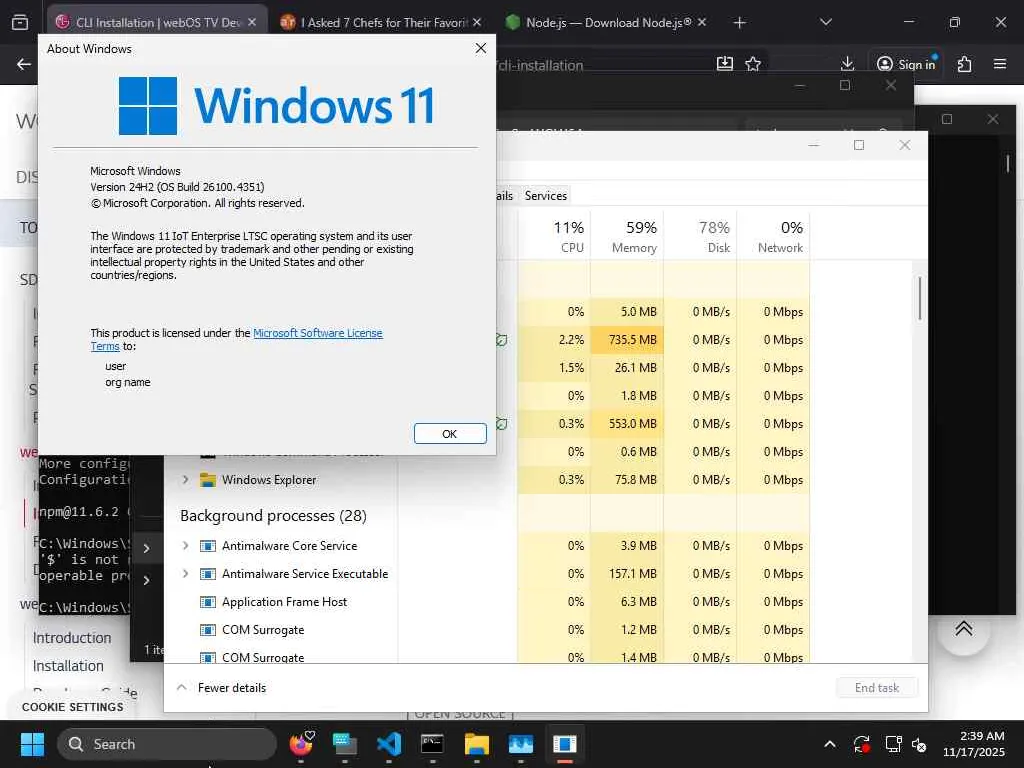Collapse Task Manager with Fewer details
The height and width of the screenshot is (768, 1024).
tap(221, 688)
